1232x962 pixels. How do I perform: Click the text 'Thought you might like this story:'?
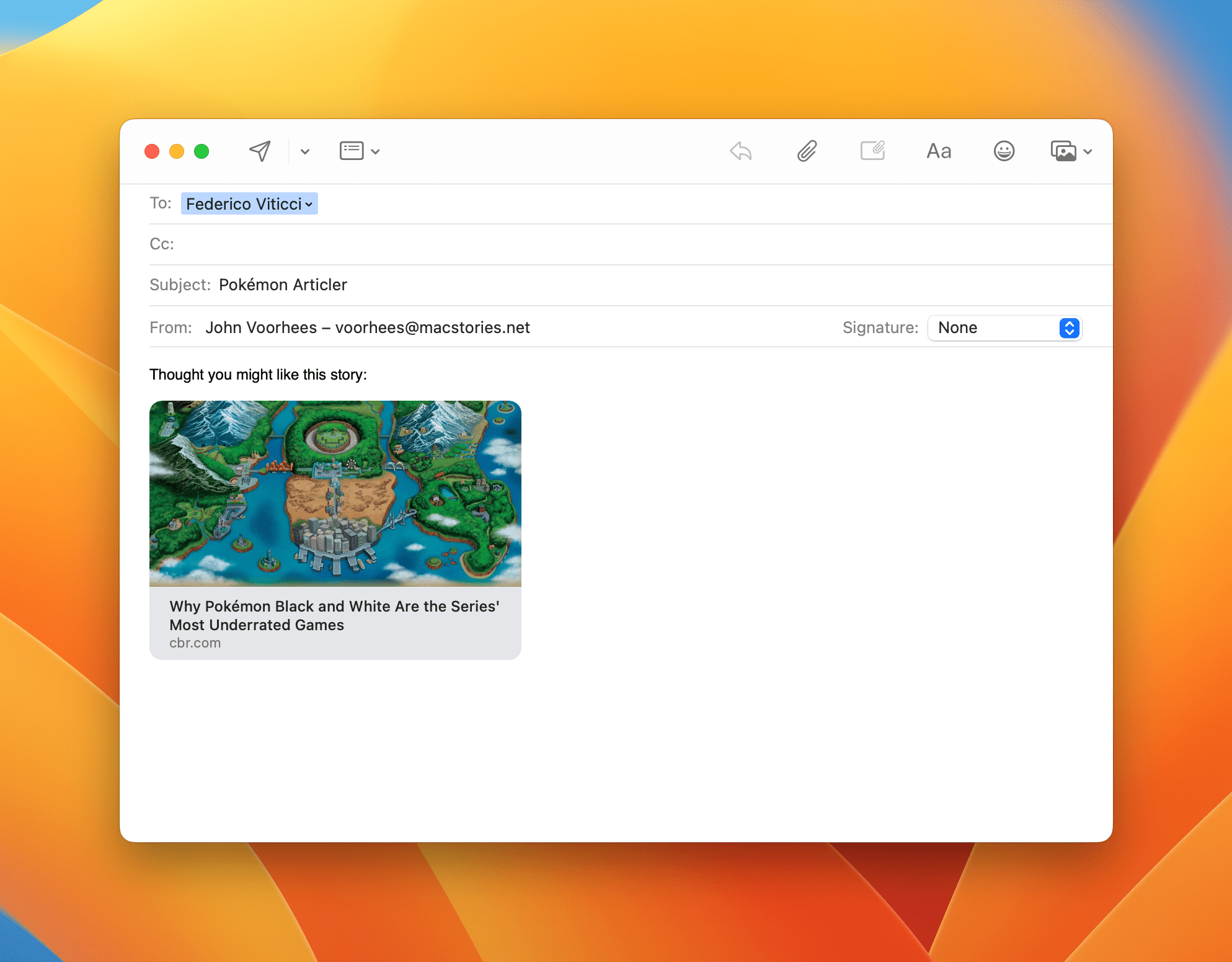click(258, 375)
